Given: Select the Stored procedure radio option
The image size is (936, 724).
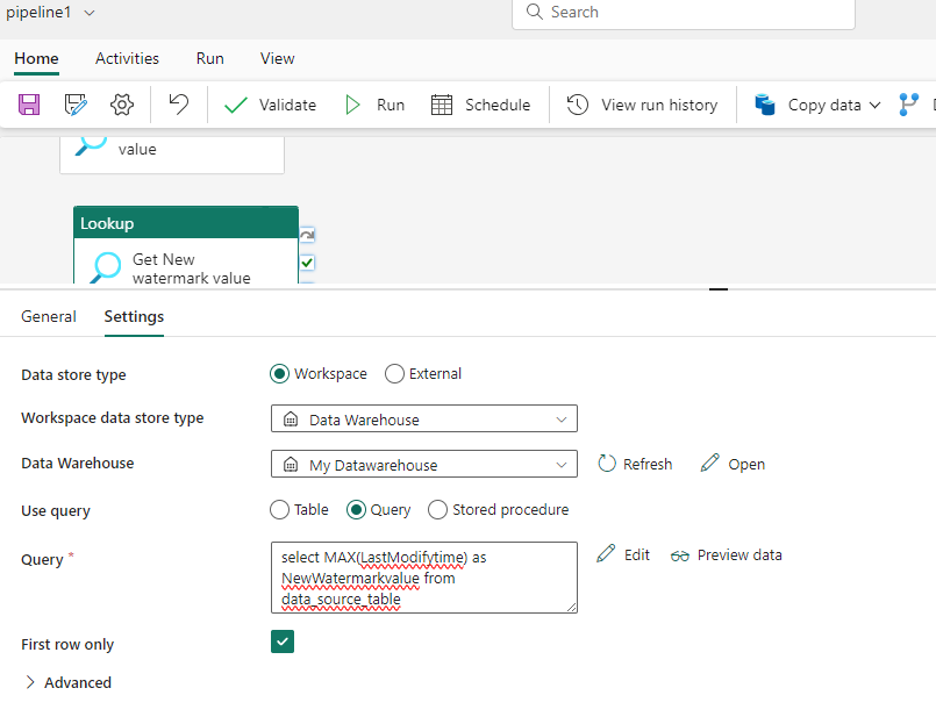Looking at the screenshot, I should click(437, 510).
